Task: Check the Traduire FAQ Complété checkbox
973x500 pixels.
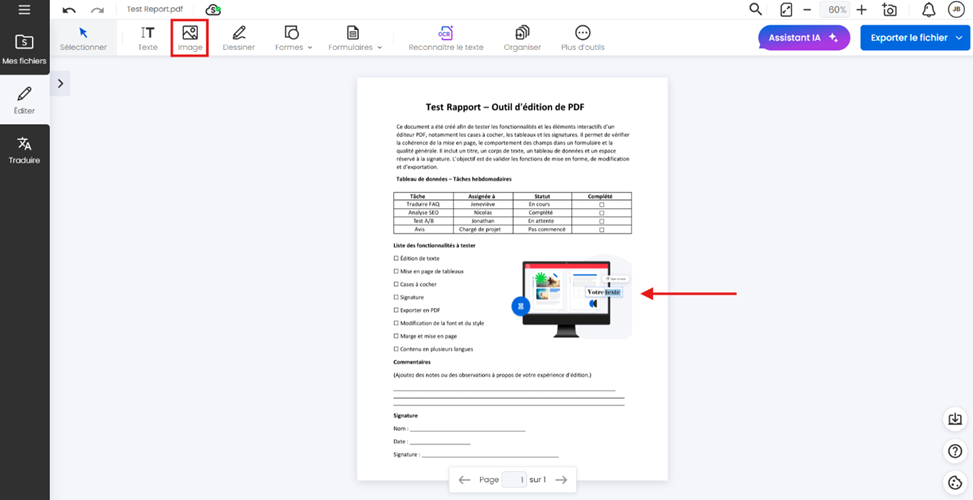Action: click(601, 204)
